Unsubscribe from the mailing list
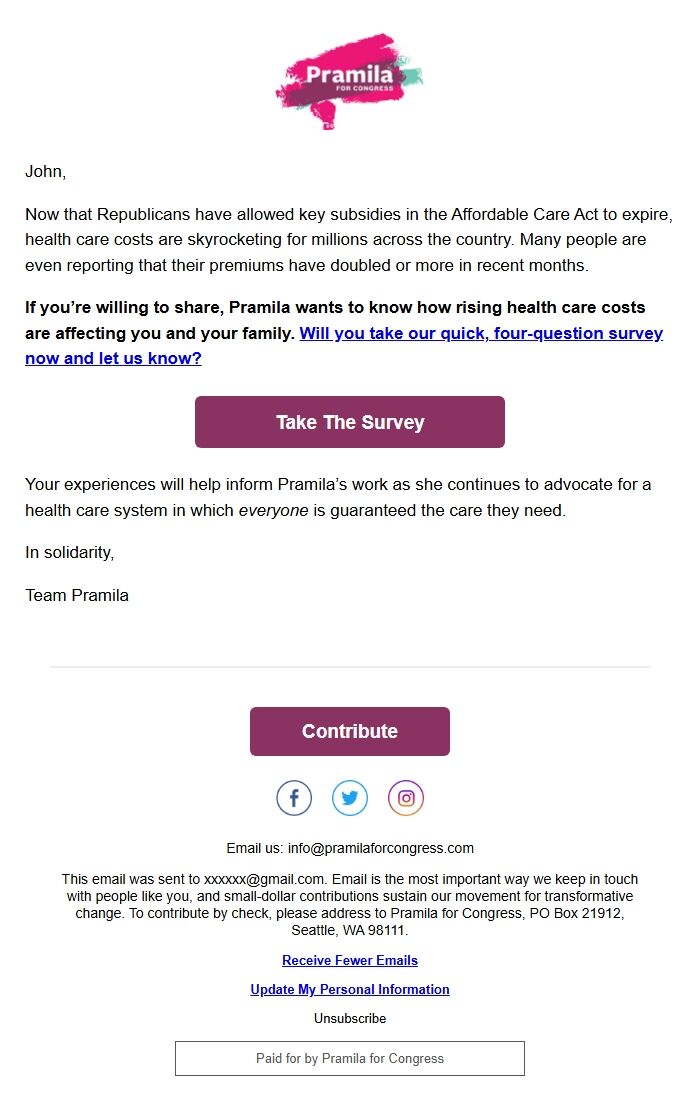 349,1018
